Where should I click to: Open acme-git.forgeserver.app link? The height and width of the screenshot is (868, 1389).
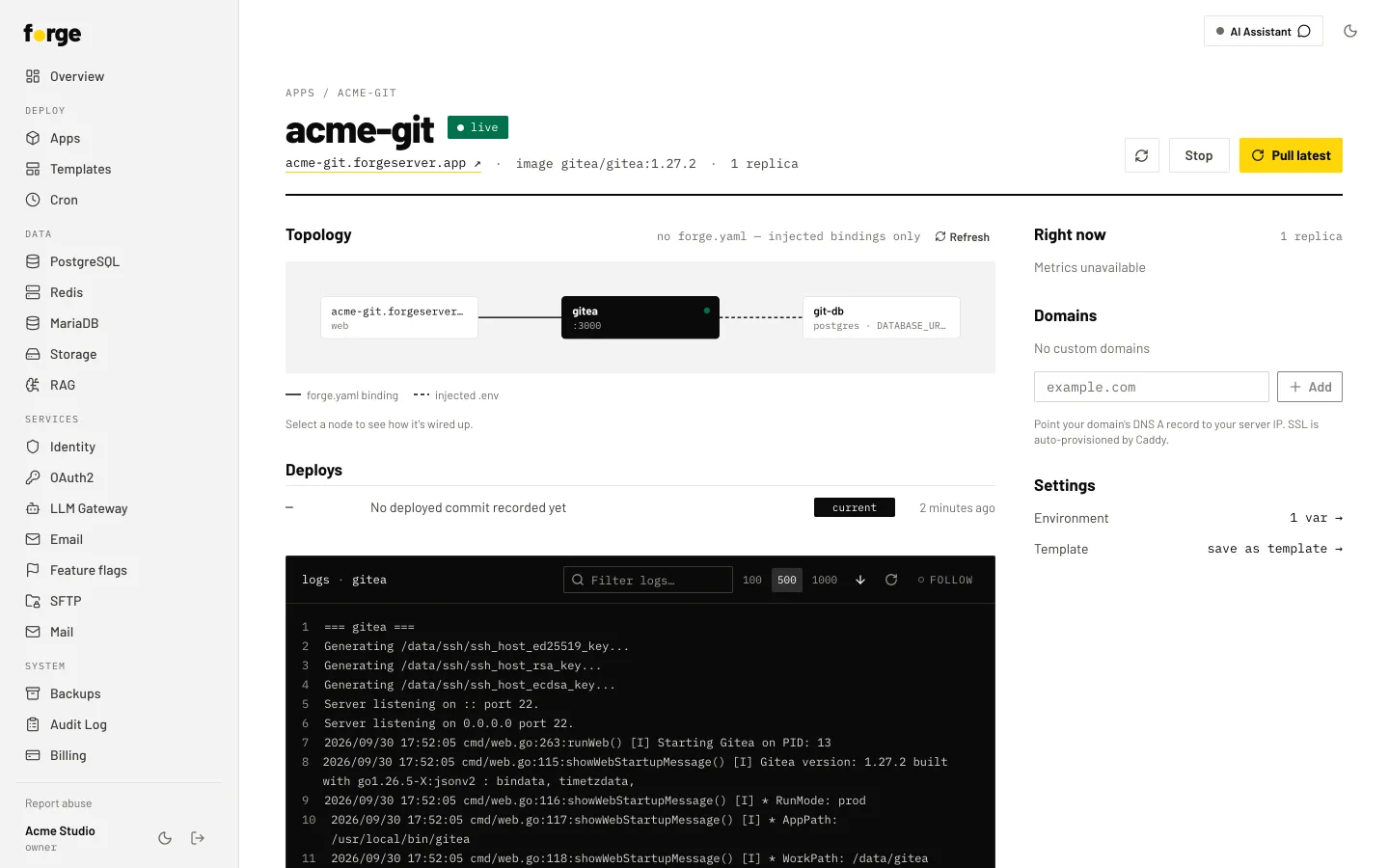383,163
